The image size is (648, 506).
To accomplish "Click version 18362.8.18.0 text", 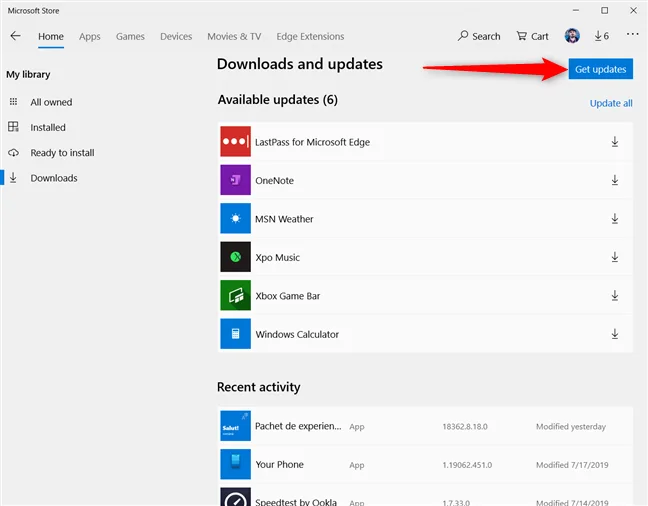I will pos(465,427).
